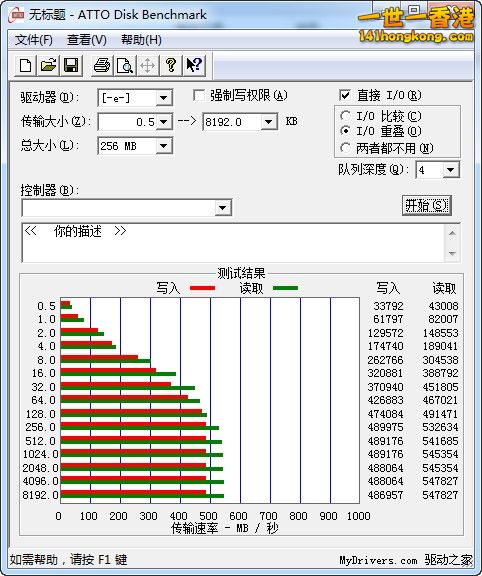Choose the 两者都不用 radio option
This screenshot has width=482, height=576.
click(345, 148)
